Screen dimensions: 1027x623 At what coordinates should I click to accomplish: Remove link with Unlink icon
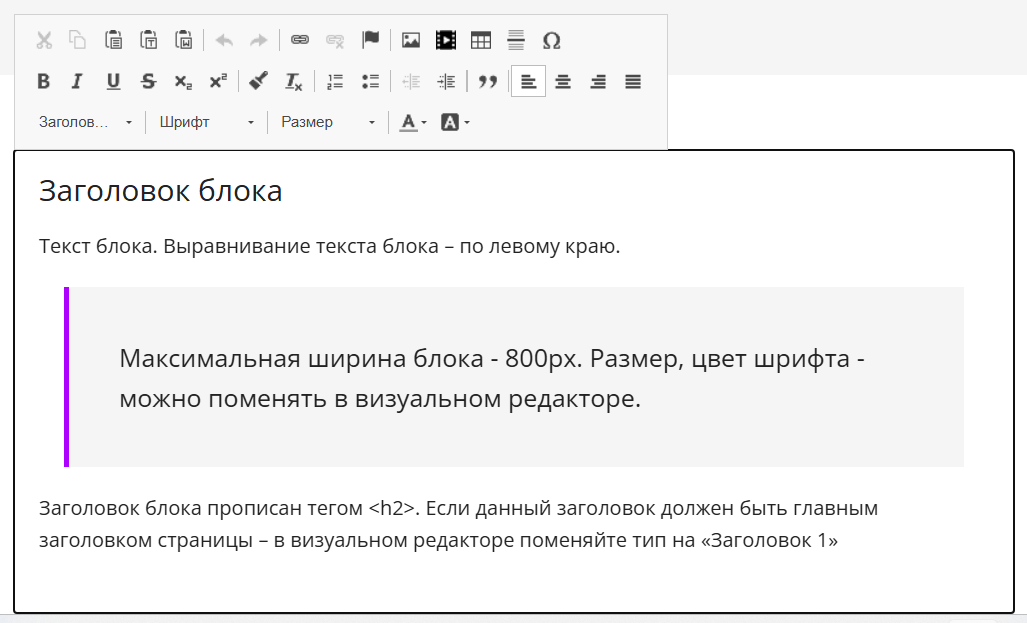click(x=335, y=41)
